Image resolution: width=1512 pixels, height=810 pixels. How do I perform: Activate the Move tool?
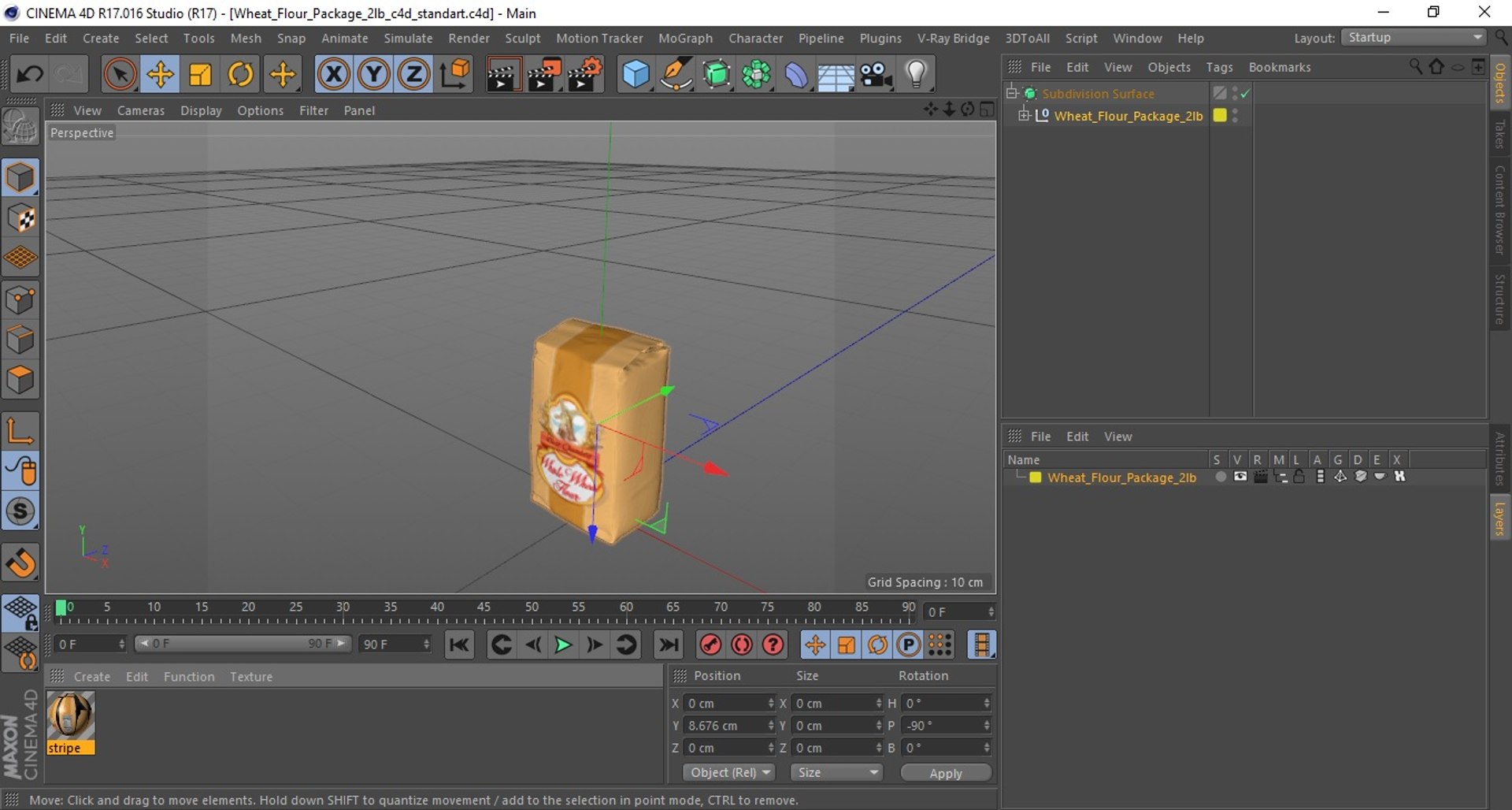click(160, 74)
